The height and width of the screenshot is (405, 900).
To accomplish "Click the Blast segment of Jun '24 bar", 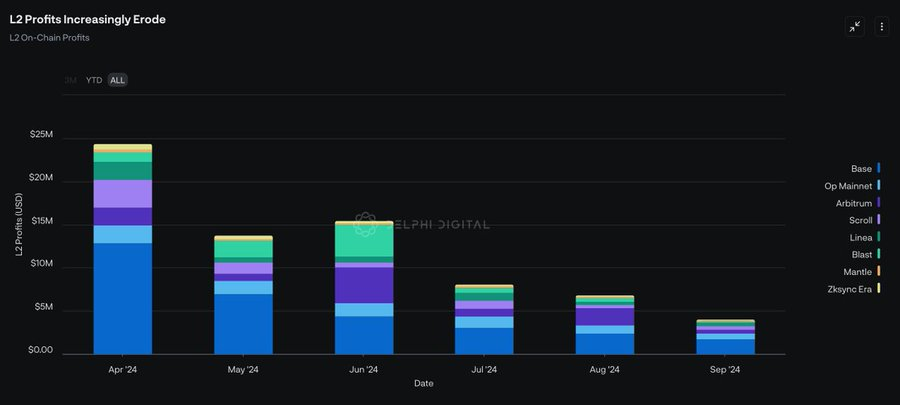I will tap(364, 240).
